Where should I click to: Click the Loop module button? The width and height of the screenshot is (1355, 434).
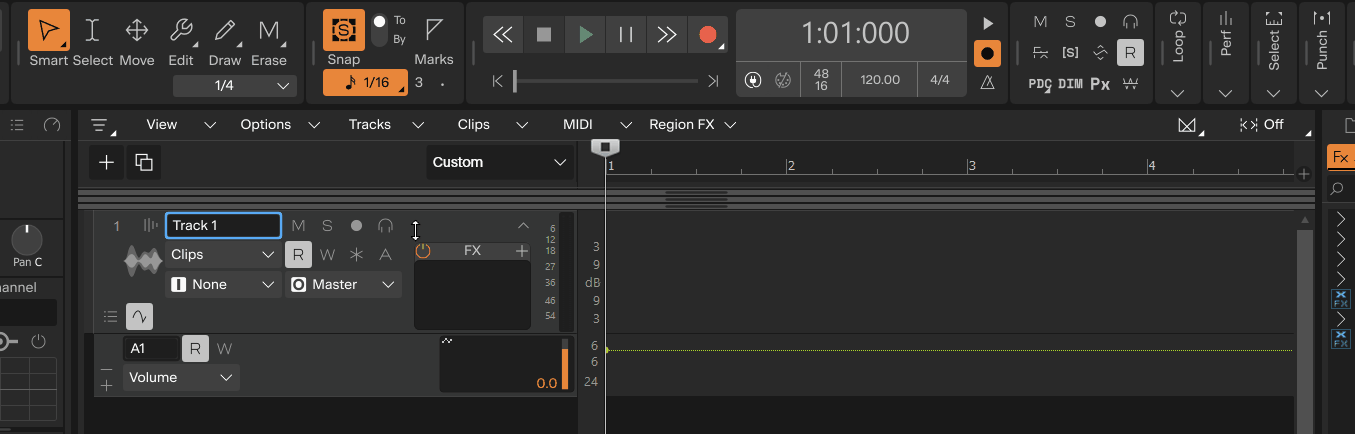(x=1178, y=40)
